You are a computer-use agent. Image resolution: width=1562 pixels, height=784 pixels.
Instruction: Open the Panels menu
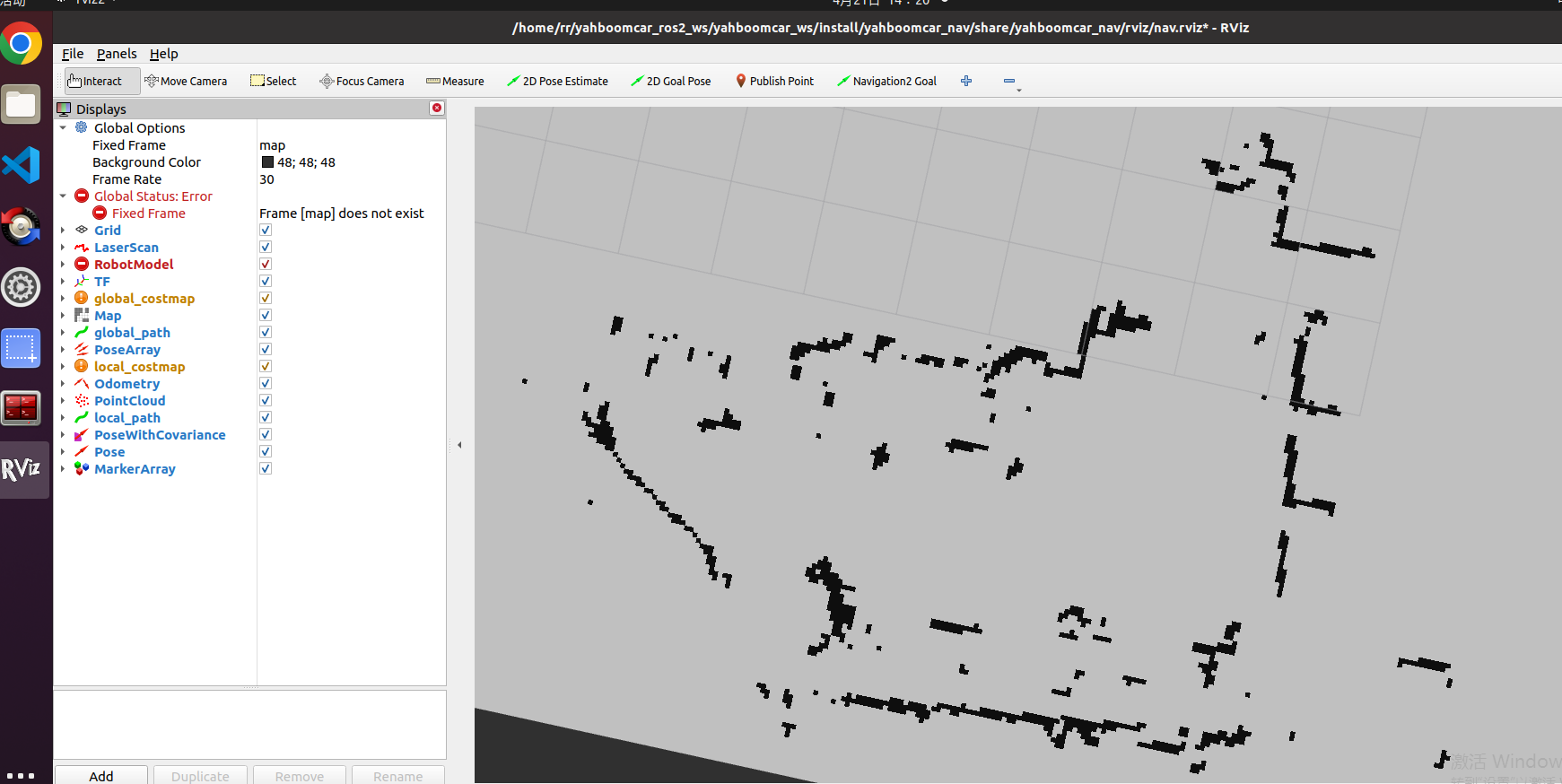(117, 54)
